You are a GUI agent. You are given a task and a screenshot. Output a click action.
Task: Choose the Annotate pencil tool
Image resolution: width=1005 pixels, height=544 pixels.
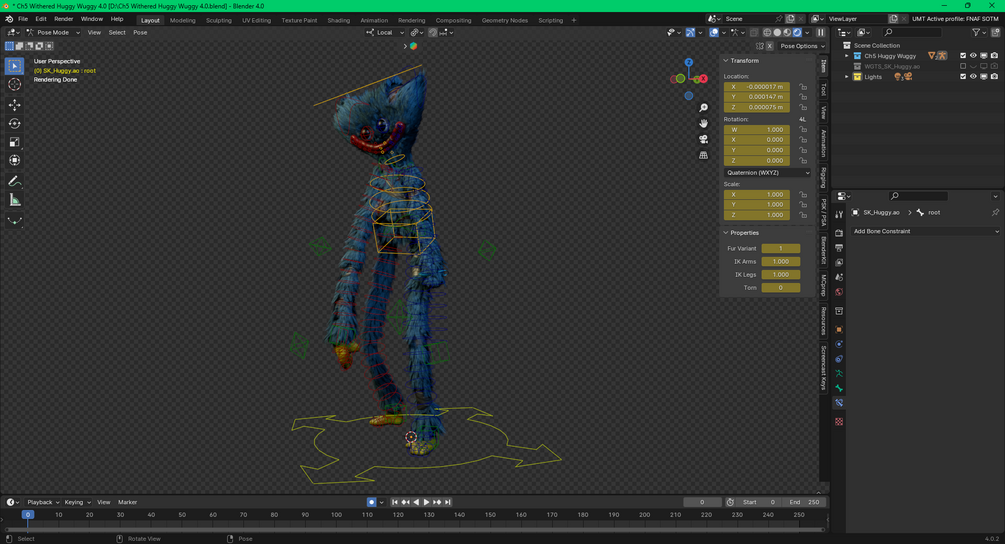tap(15, 181)
